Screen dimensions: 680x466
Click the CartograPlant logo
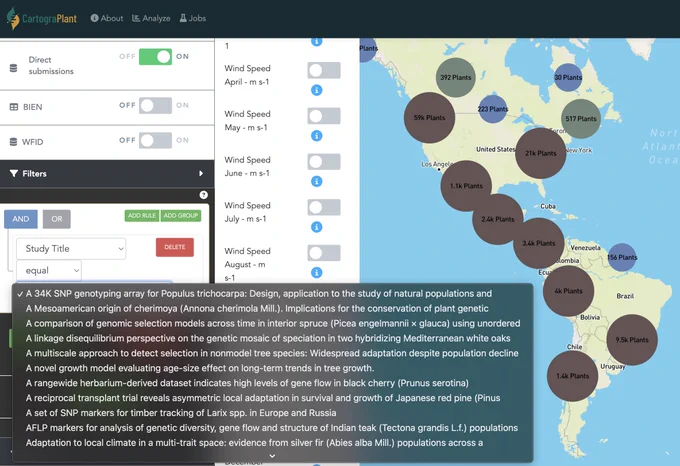point(42,19)
